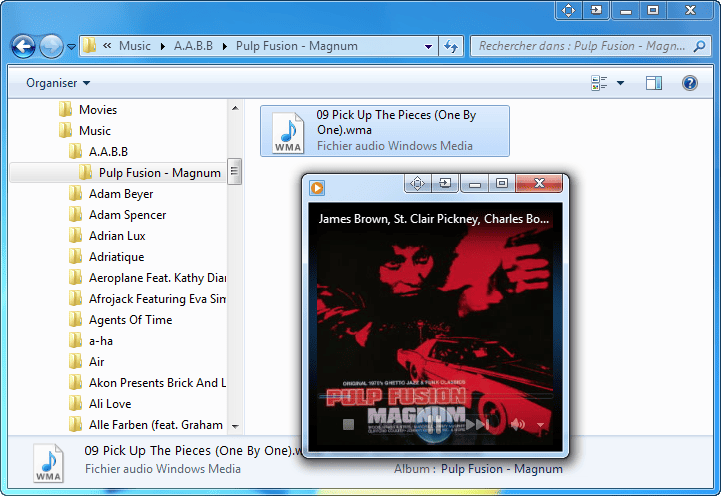Click the WMA file icon in file list
This screenshot has height=496, width=721.
tap(288, 133)
